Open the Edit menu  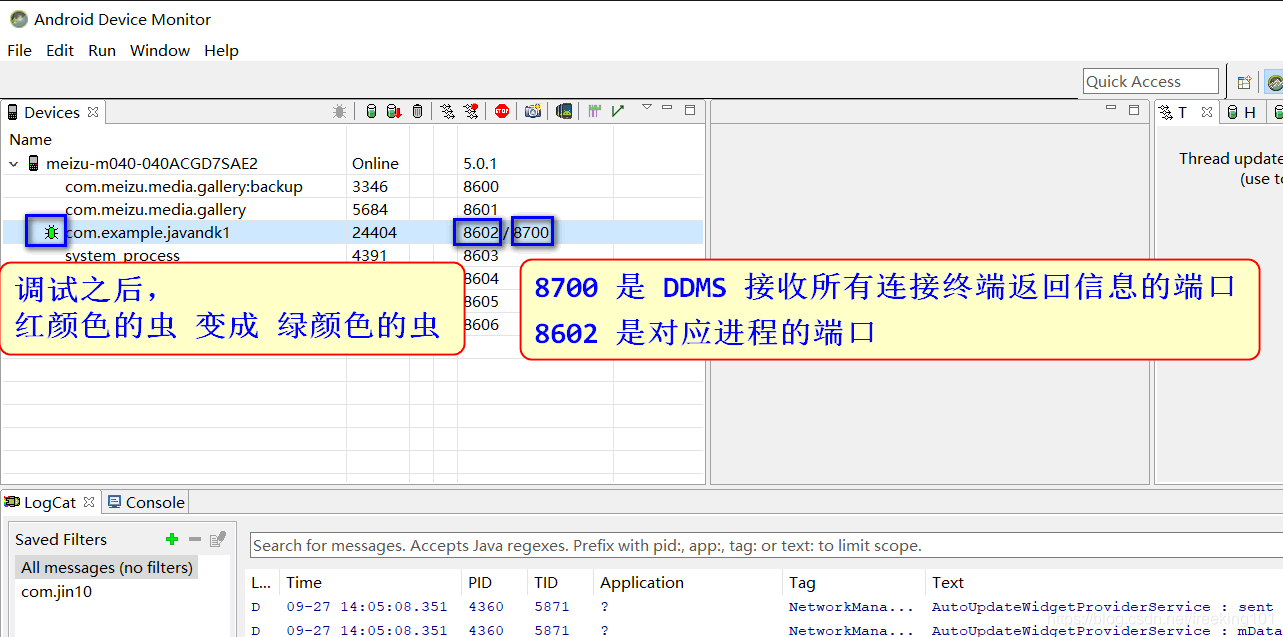coord(60,50)
